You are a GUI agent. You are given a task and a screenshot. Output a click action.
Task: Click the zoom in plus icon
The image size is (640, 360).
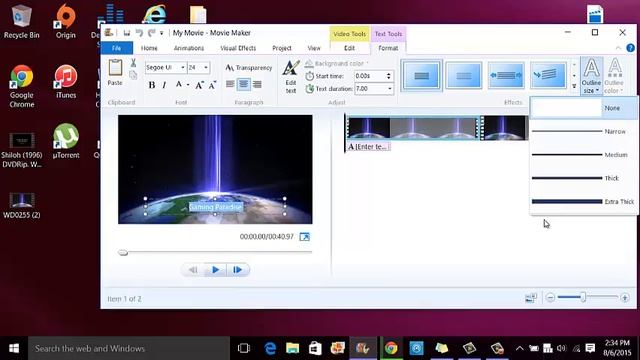coord(625,298)
